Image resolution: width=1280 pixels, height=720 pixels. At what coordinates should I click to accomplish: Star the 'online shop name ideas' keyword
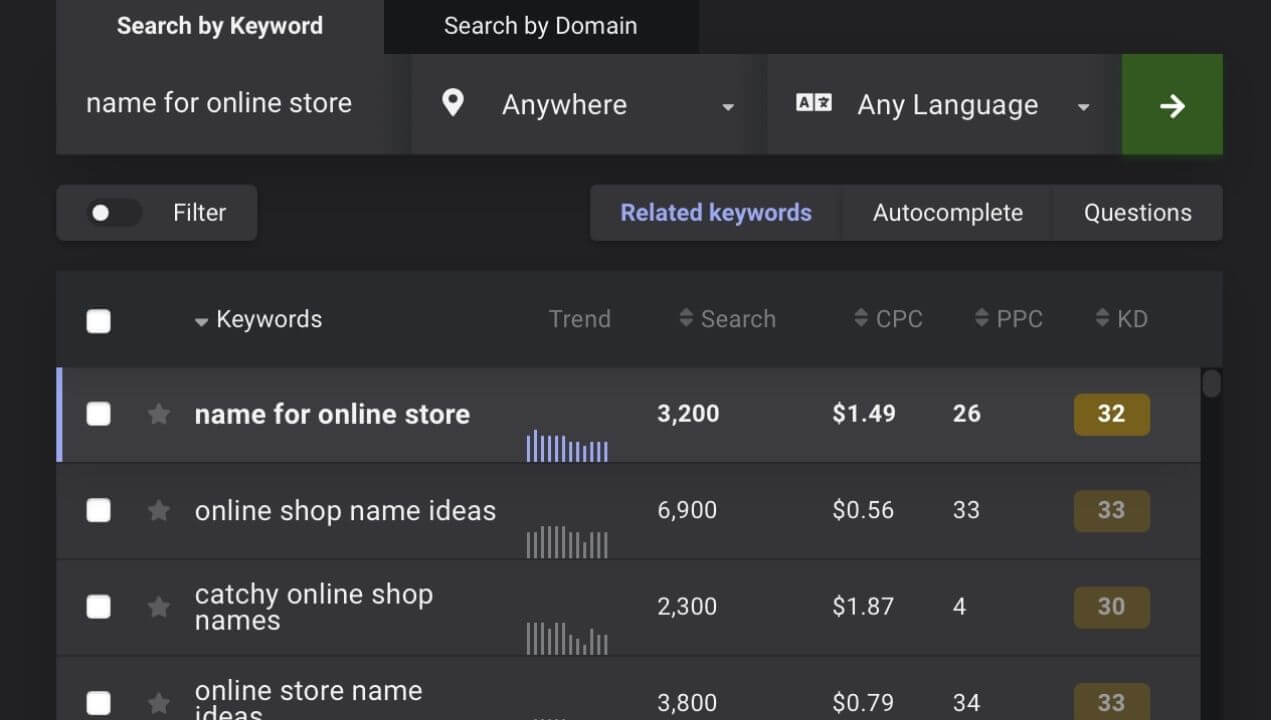(x=158, y=511)
